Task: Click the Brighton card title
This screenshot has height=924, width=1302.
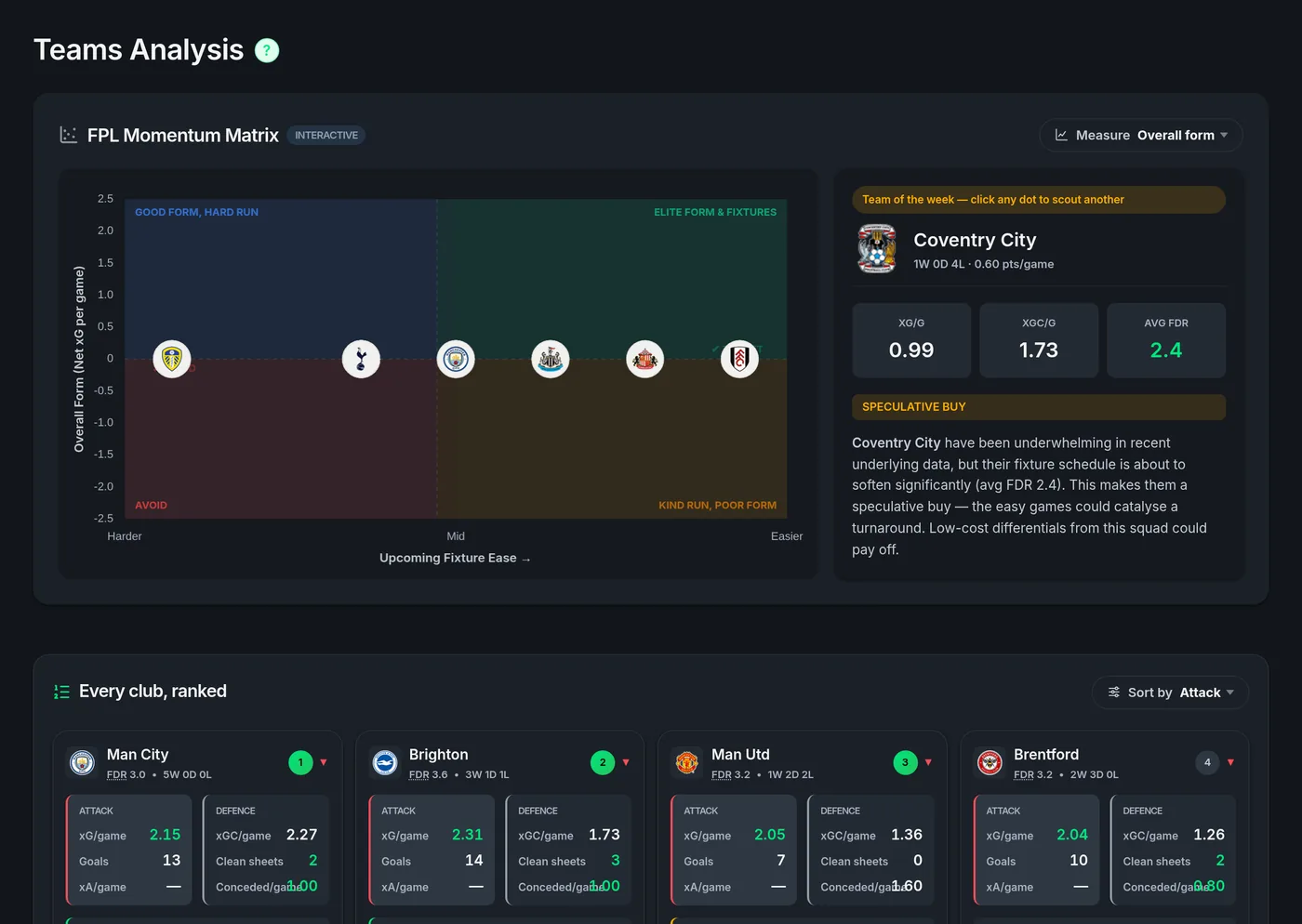Action: (439, 755)
